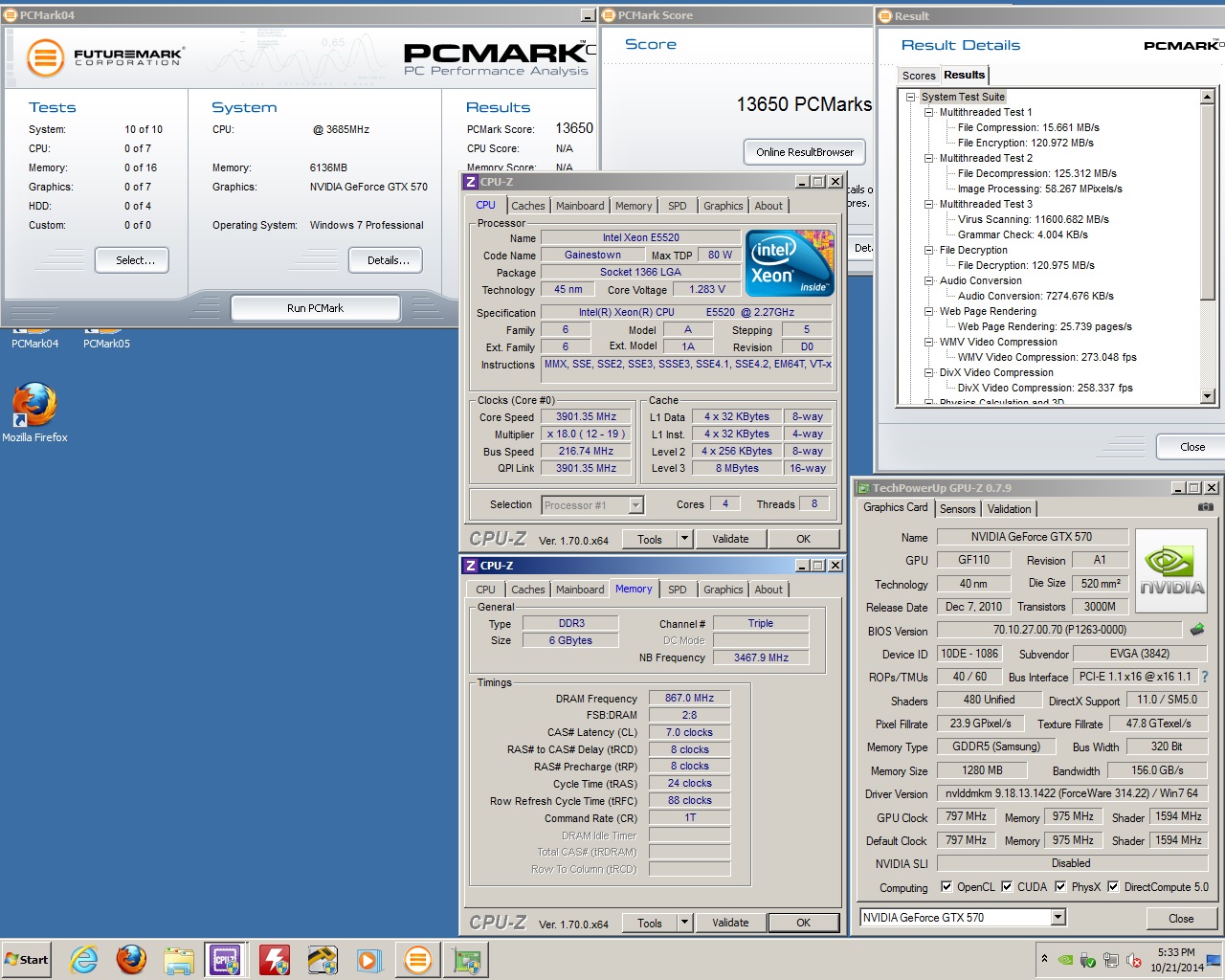Collapse Multithreaded Test 1 node
This screenshot has width=1225, height=980.
click(x=928, y=112)
